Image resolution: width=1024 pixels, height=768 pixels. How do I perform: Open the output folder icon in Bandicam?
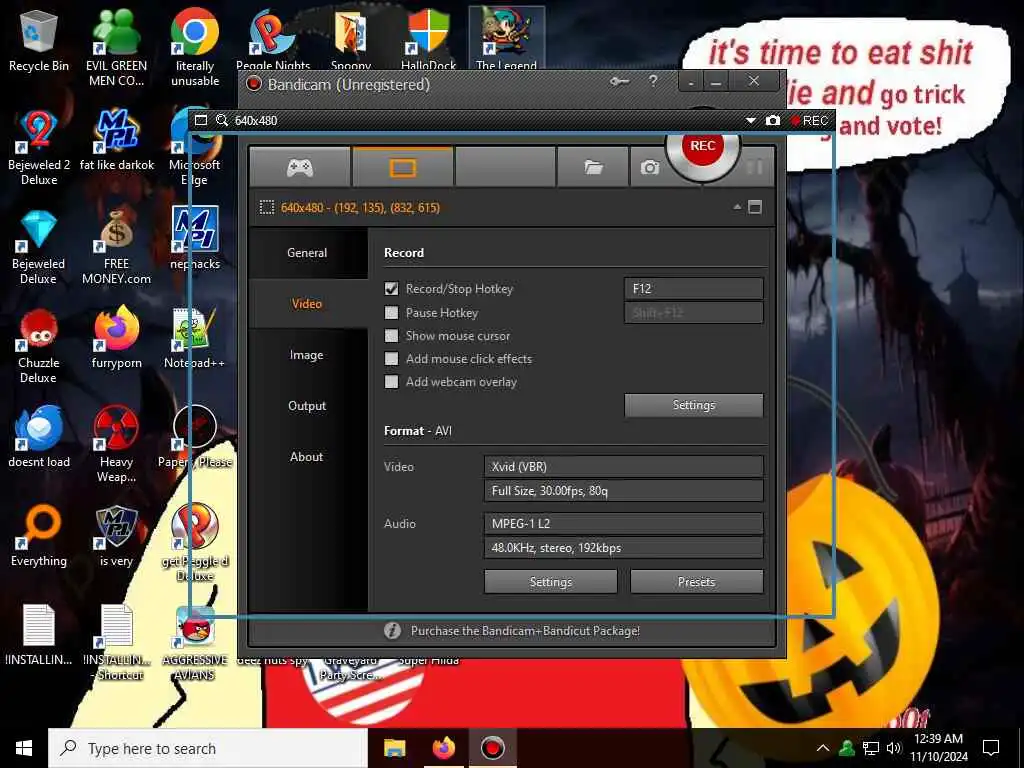coord(593,168)
